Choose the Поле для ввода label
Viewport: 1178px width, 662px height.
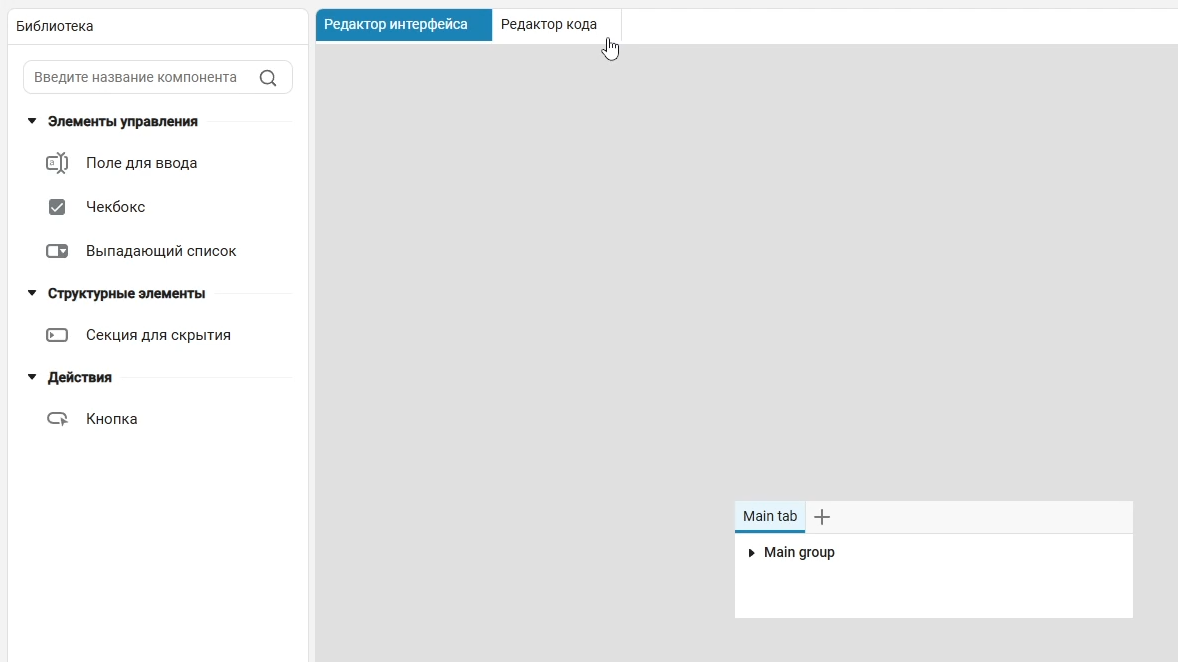(x=141, y=163)
